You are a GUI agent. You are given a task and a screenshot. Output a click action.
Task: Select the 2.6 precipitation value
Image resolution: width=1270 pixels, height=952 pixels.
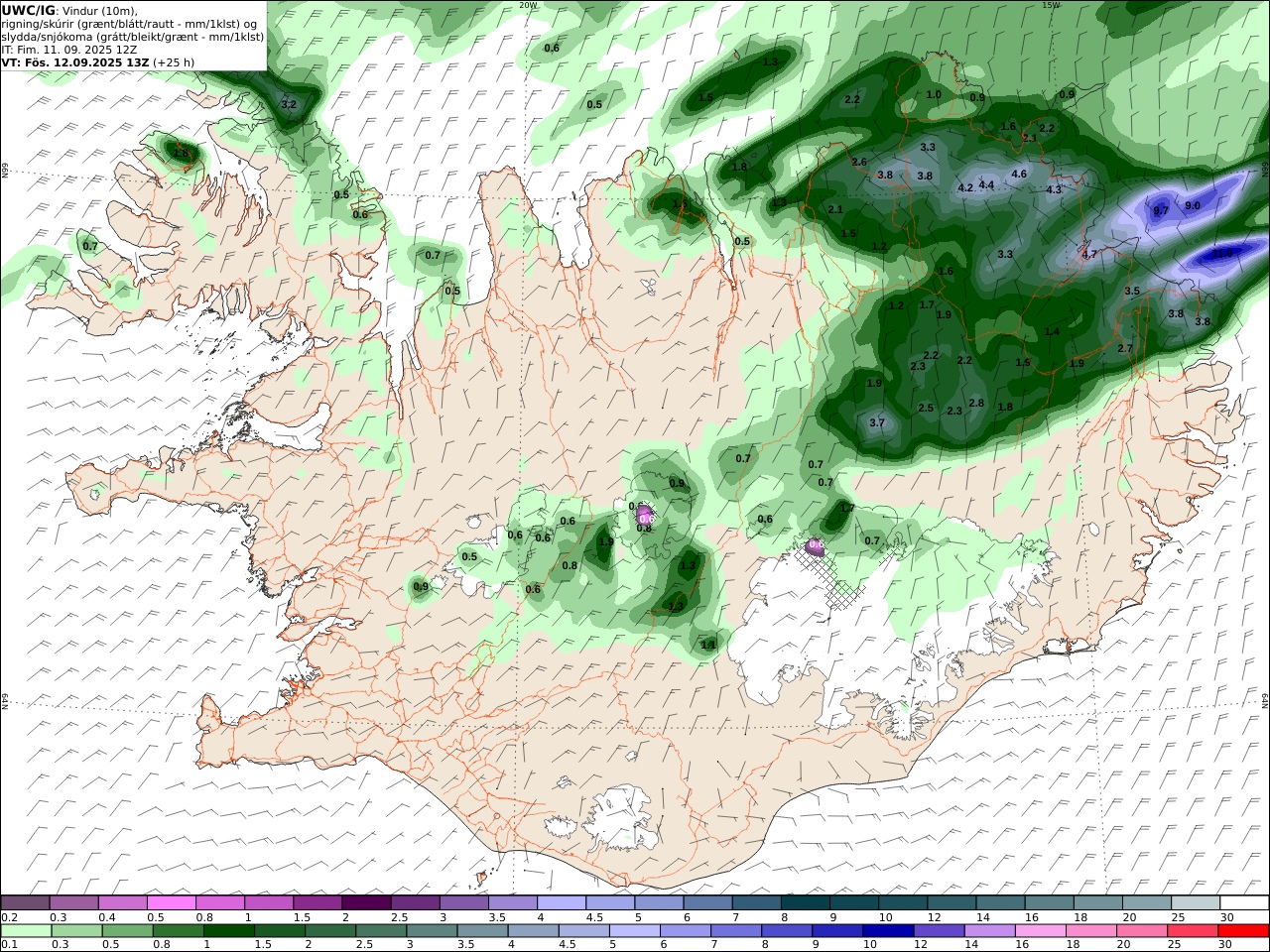(859, 162)
